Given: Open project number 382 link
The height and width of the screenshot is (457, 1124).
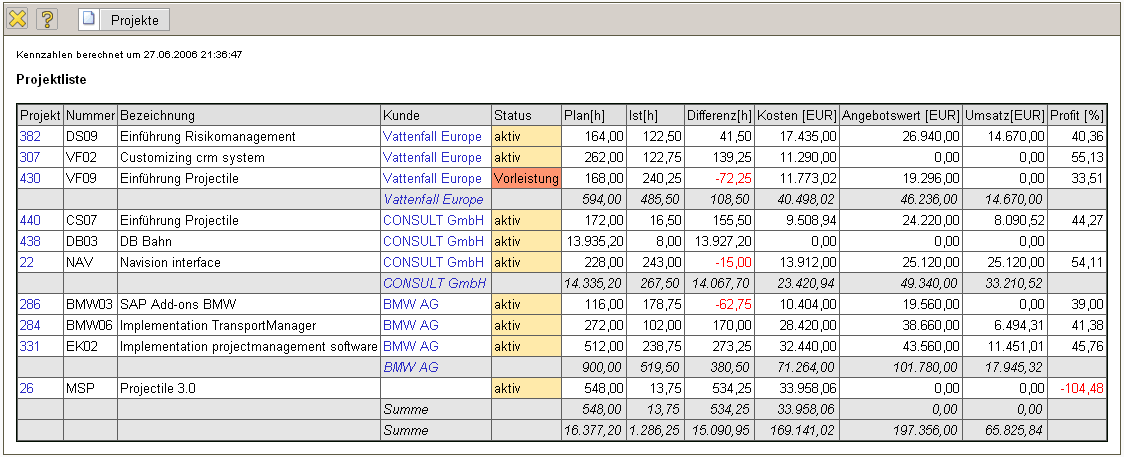Looking at the screenshot, I should click(x=30, y=136).
